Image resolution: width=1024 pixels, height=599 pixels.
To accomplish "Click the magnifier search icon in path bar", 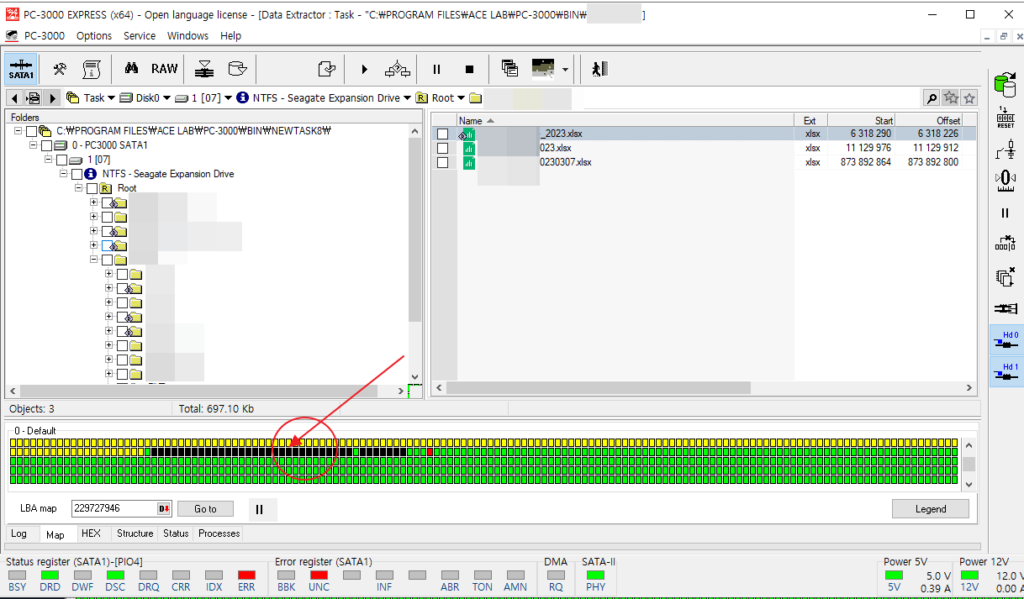I will click(931, 98).
